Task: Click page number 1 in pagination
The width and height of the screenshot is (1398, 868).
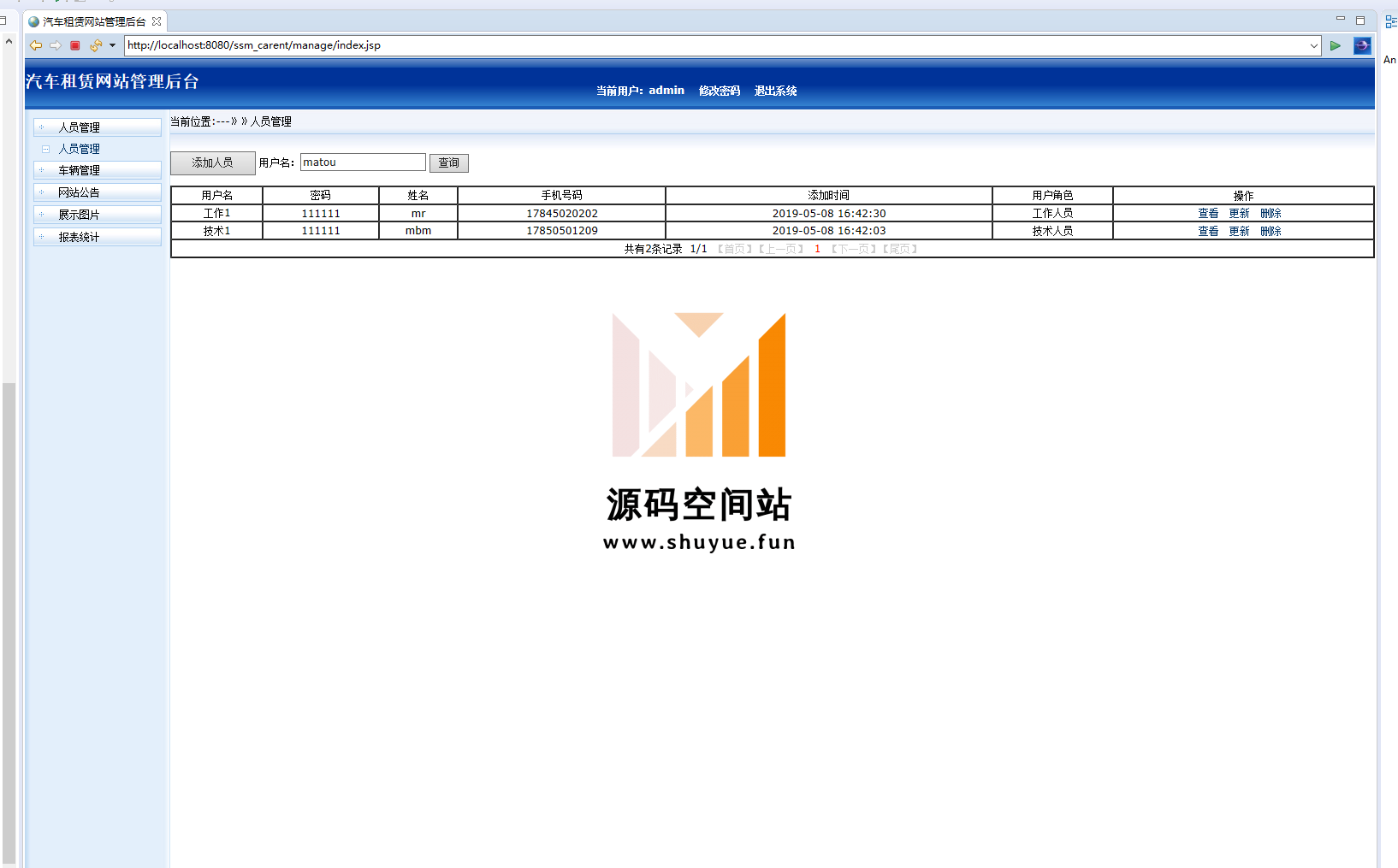Action: click(x=817, y=250)
